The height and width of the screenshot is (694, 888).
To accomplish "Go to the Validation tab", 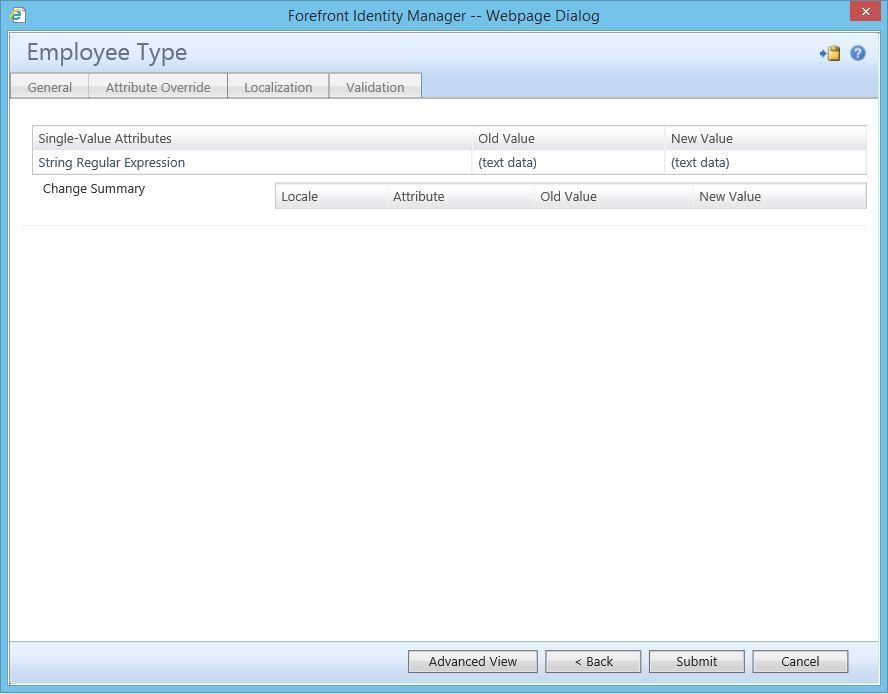I will coord(375,87).
